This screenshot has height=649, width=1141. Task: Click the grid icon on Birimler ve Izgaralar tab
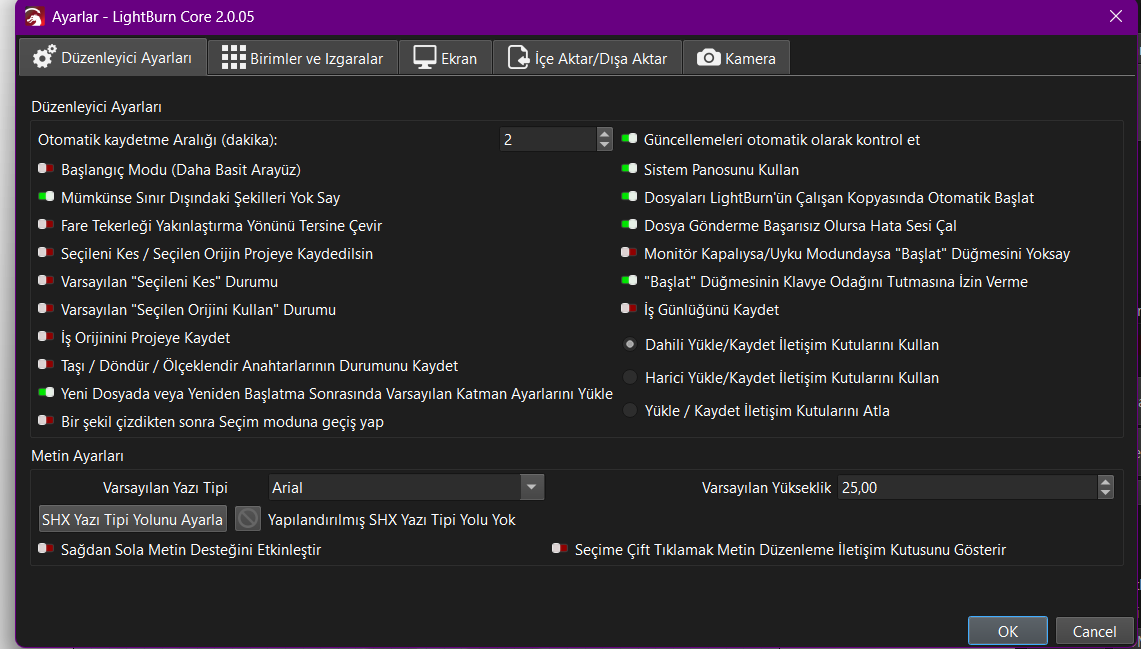233,58
